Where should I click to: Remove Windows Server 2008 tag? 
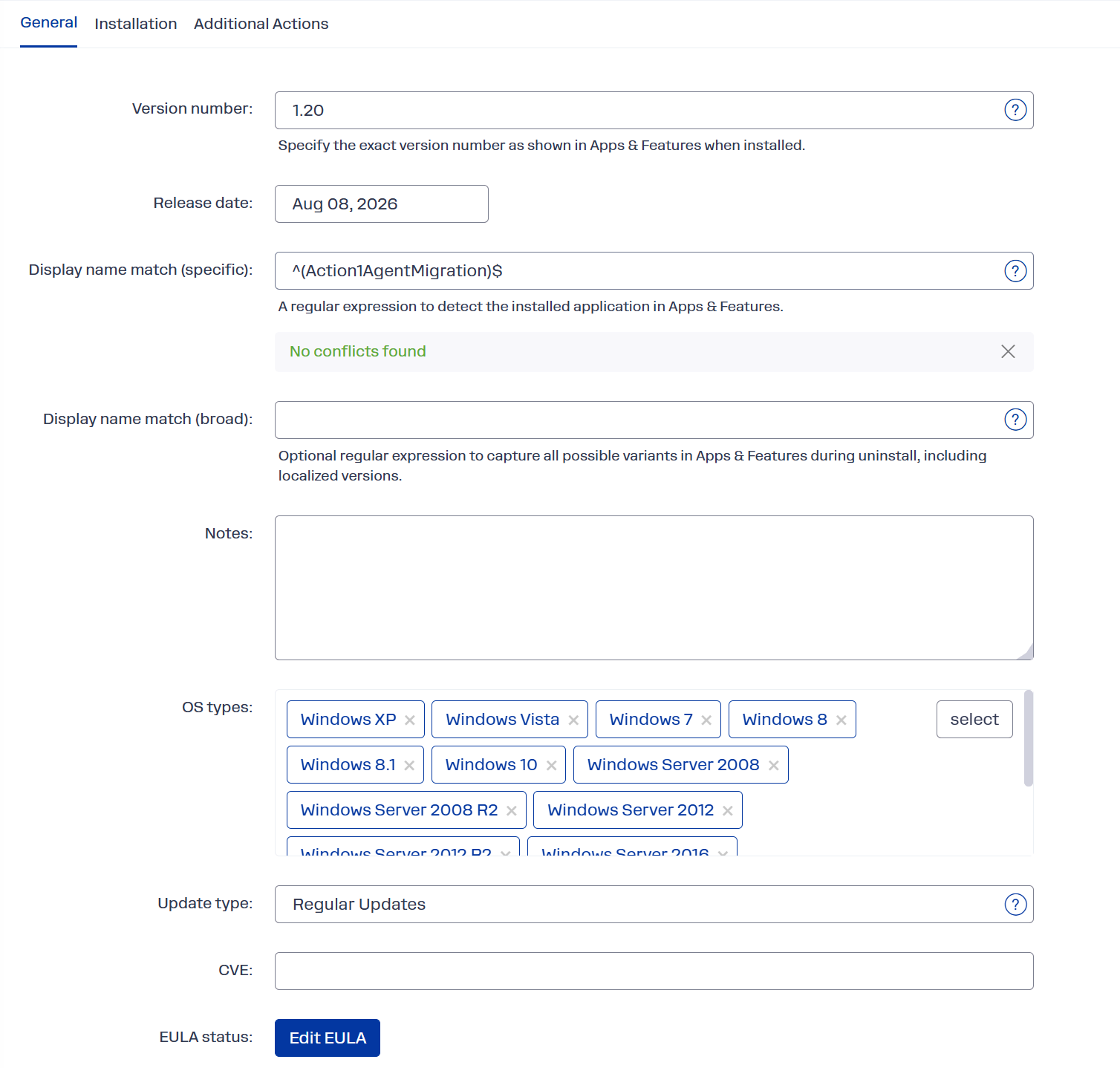pos(774,765)
